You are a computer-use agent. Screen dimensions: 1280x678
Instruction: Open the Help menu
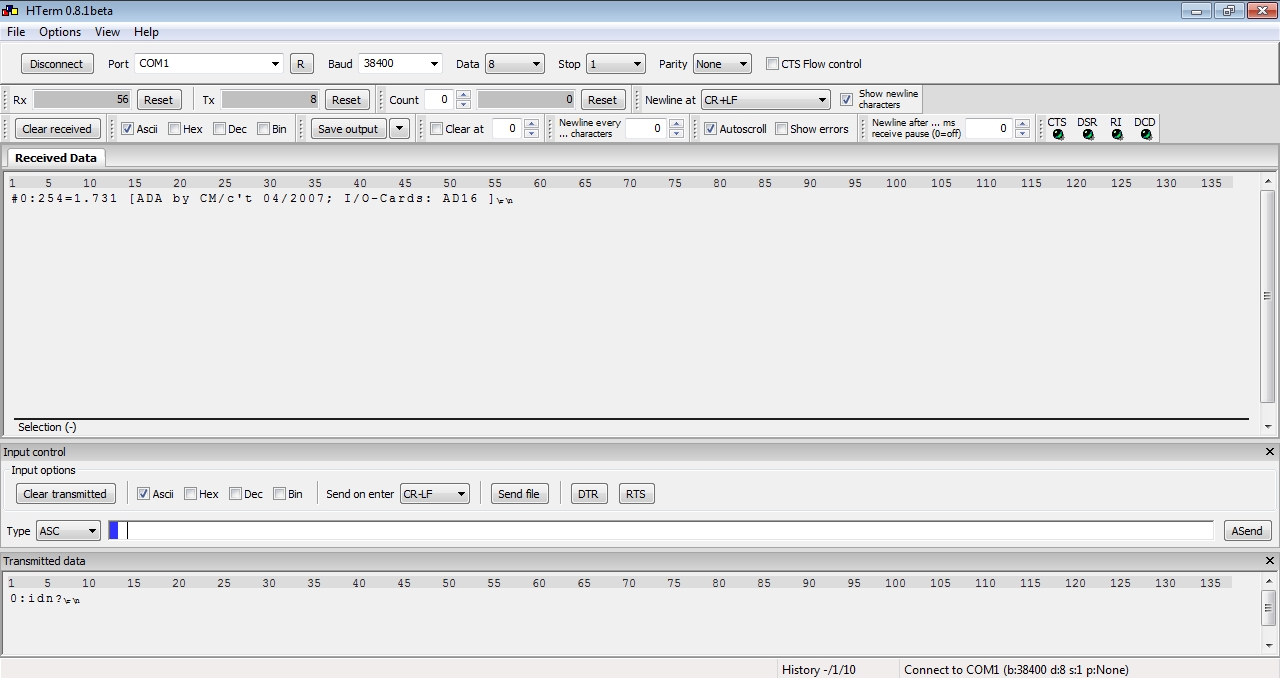(146, 32)
